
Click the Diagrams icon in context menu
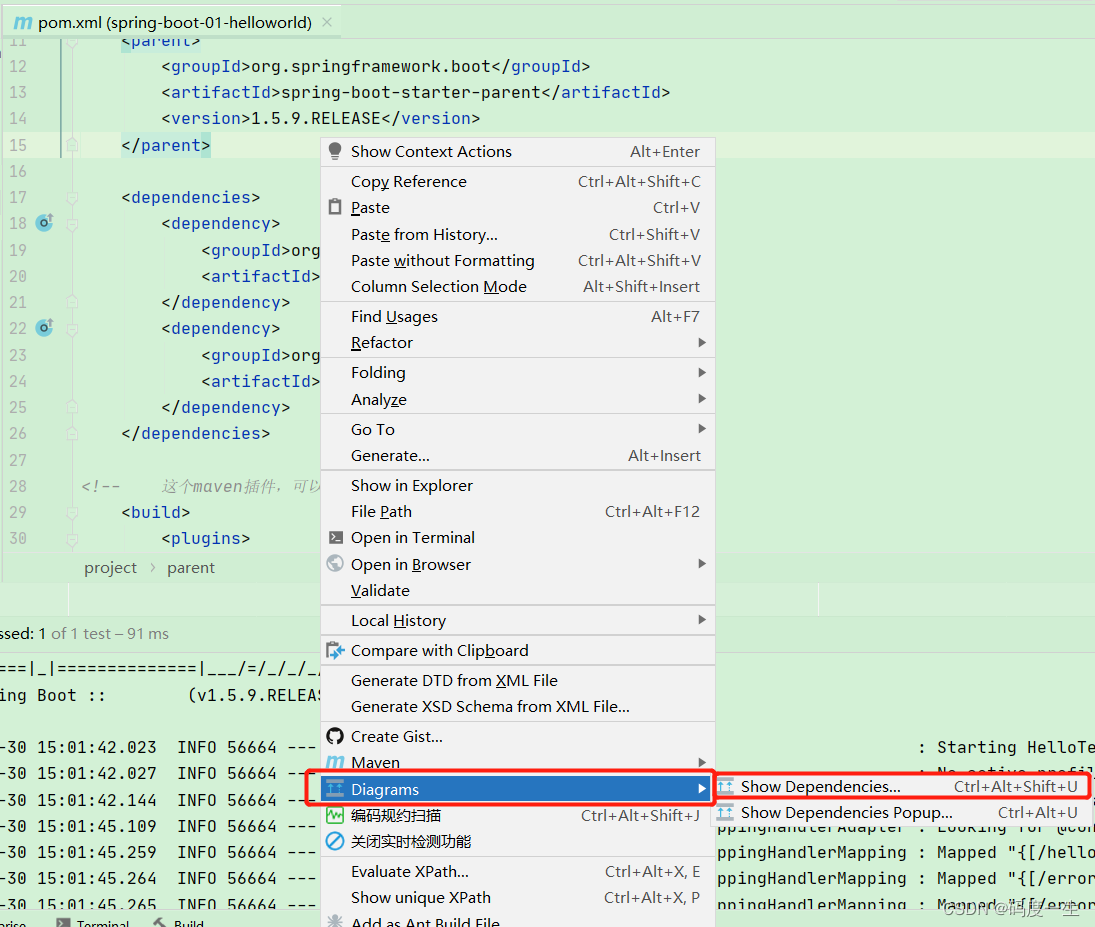pos(335,789)
